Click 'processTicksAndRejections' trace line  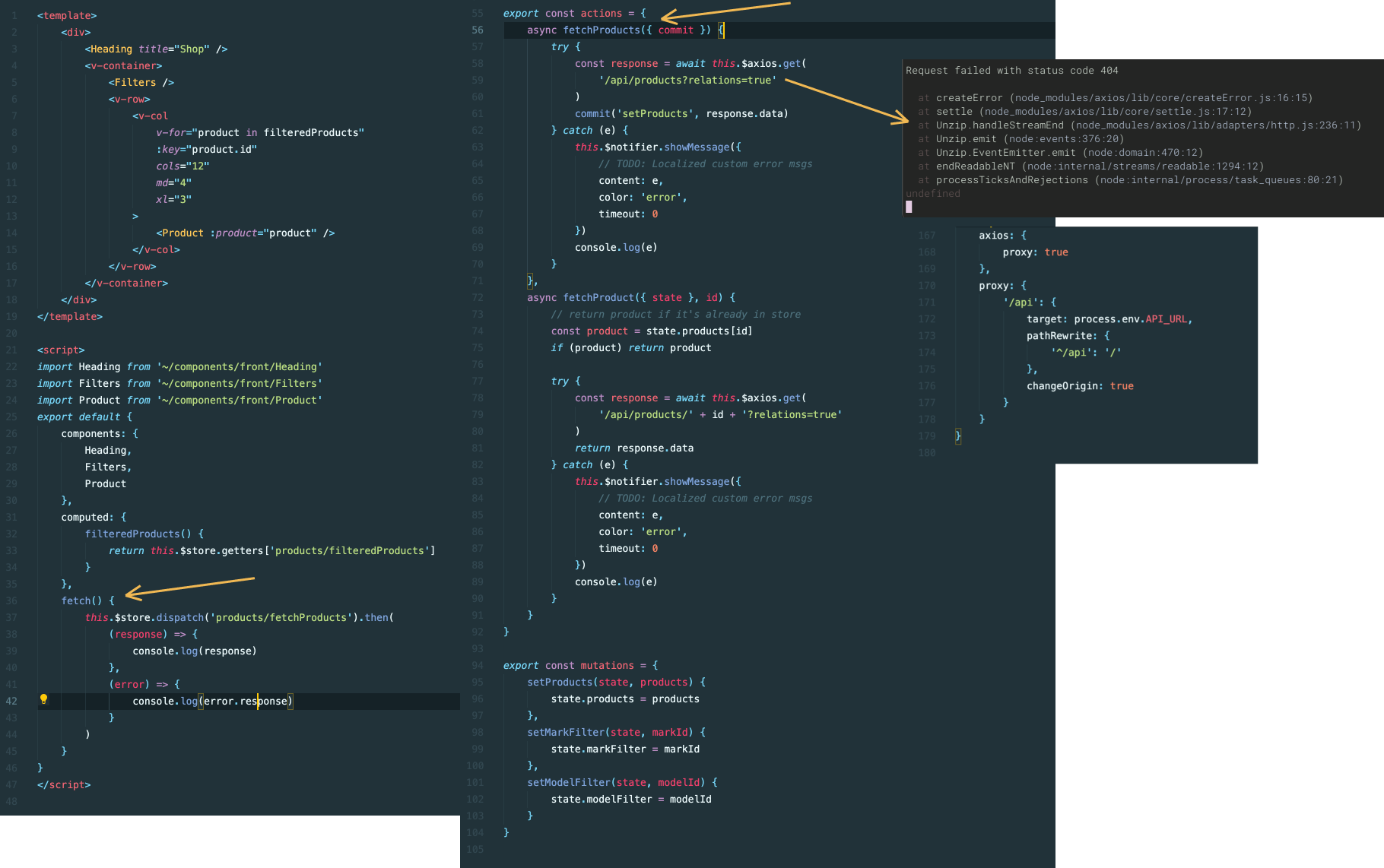1131,180
